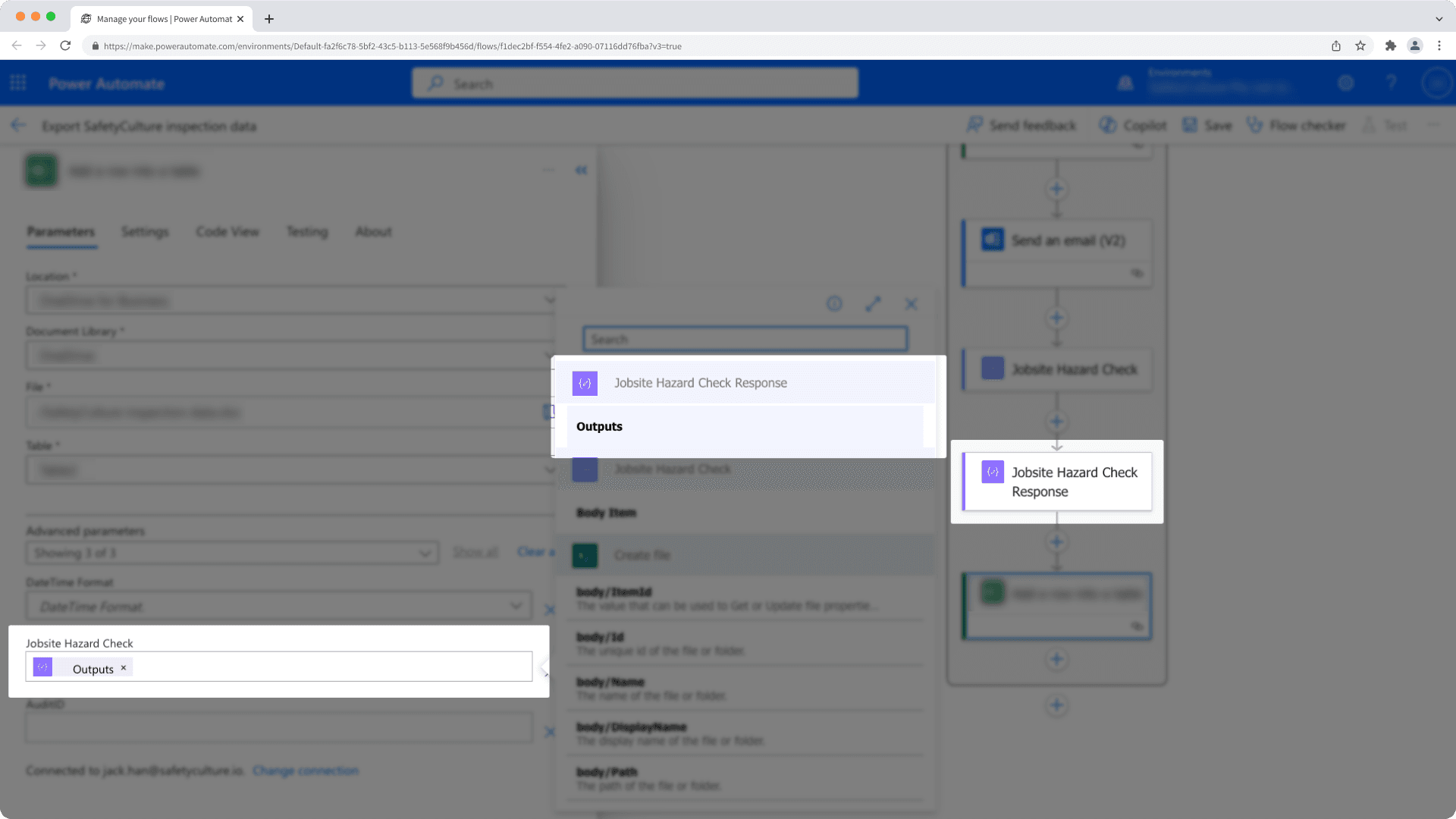Open the Power Automate settings gear
This screenshot has width=1456, height=819.
[1346, 83]
